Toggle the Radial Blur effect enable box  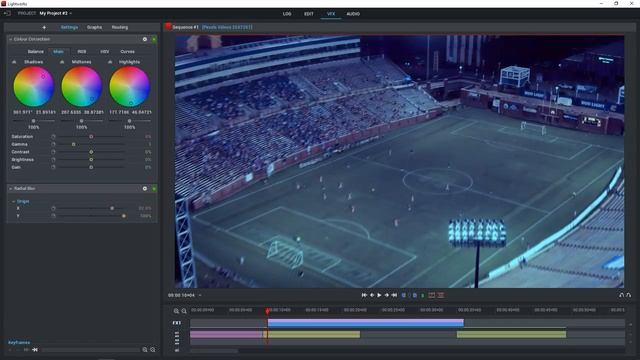(154, 189)
